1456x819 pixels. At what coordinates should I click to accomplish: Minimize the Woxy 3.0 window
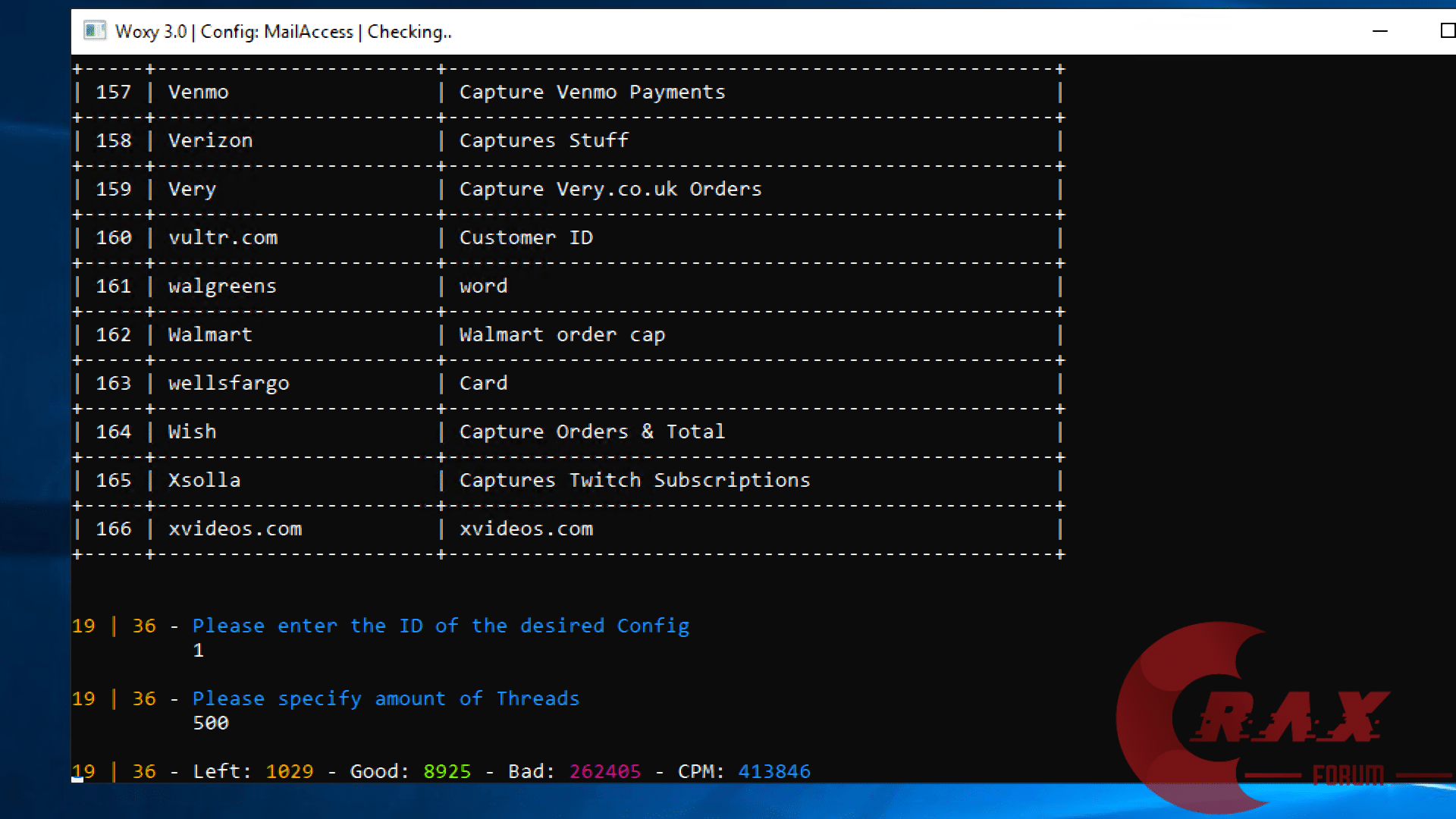click(1379, 31)
